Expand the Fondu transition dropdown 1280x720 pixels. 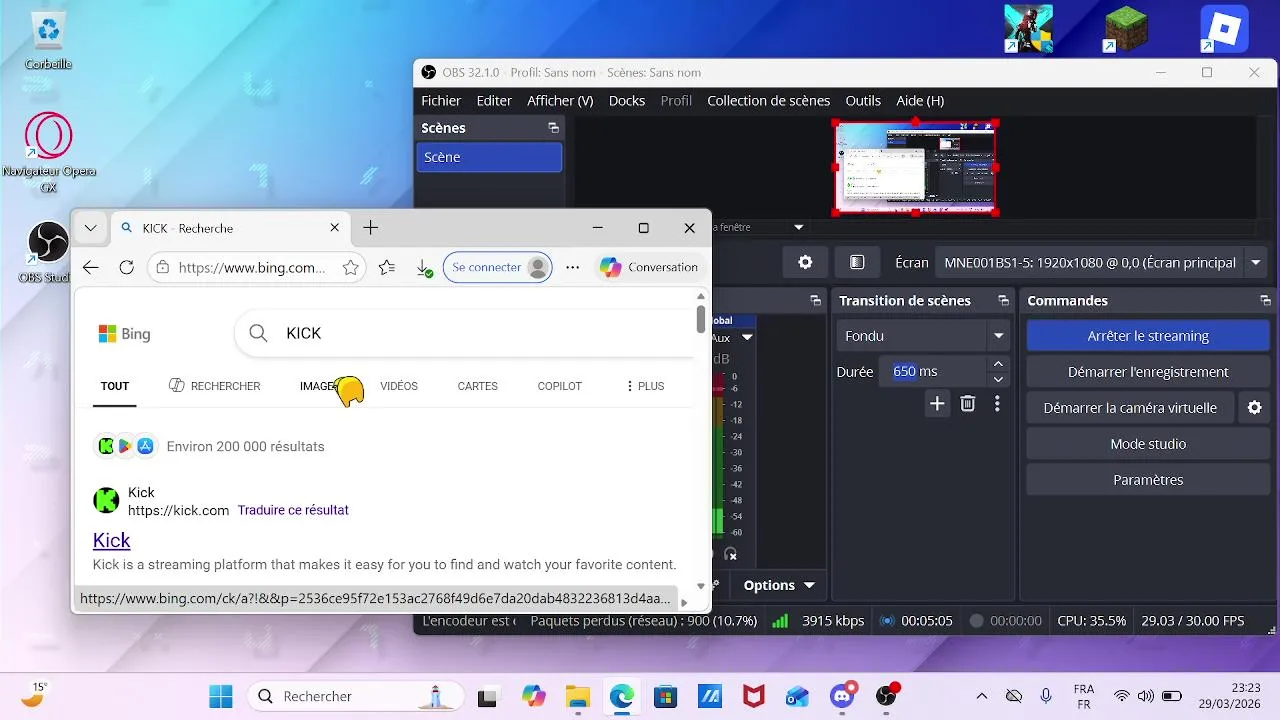[x=998, y=336]
